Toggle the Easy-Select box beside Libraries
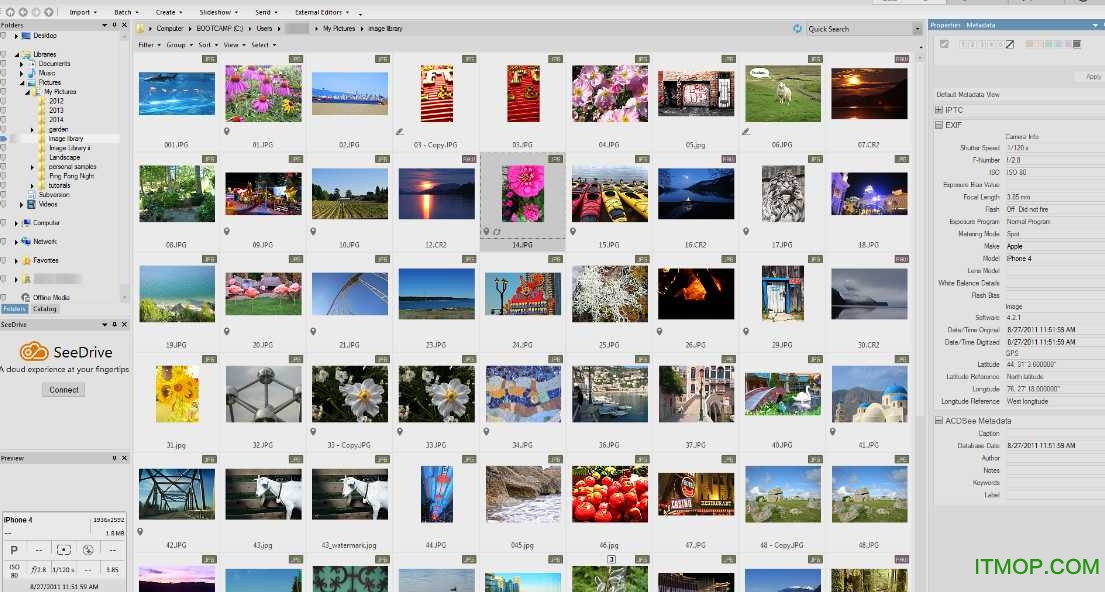The image size is (1105, 592). click(3, 54)
